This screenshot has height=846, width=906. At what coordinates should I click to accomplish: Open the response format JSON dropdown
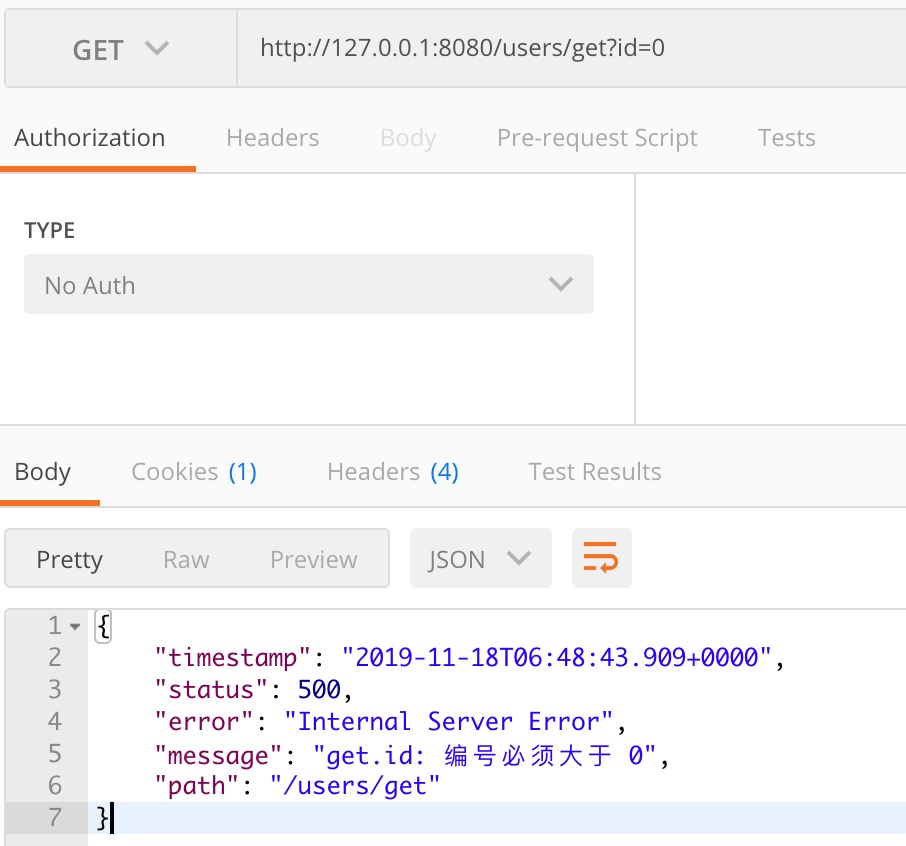(480, 558)
